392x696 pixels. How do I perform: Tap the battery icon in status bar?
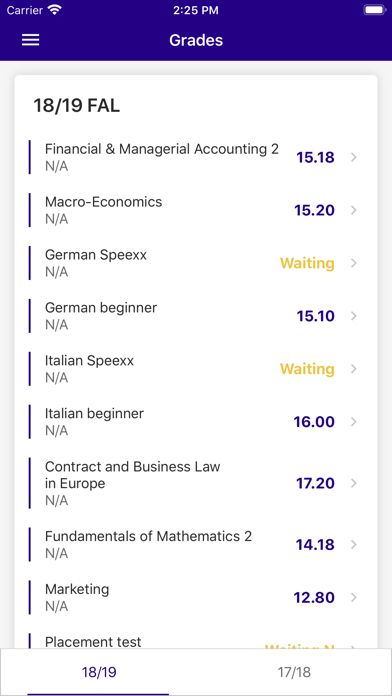374,10
